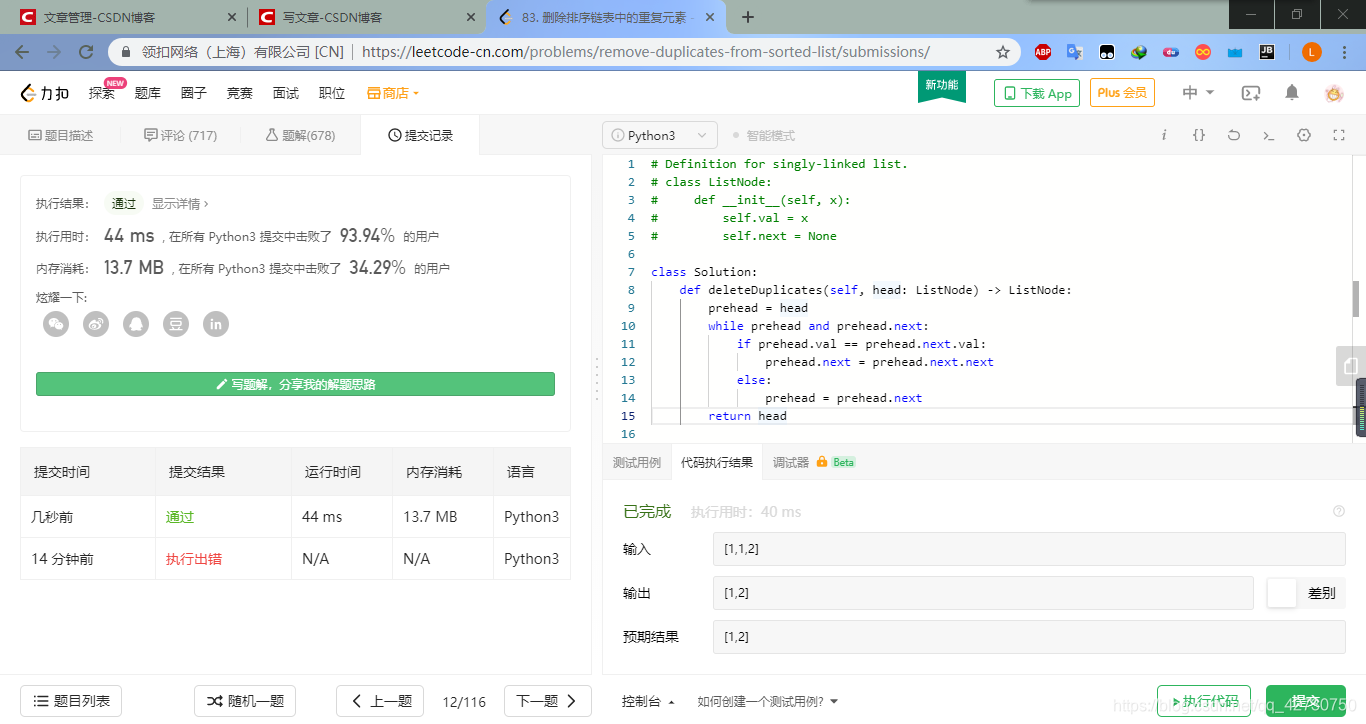Click 提交 submit button
The height and width of the screenshot is (724, 1366).
[x=1305, y=701]
